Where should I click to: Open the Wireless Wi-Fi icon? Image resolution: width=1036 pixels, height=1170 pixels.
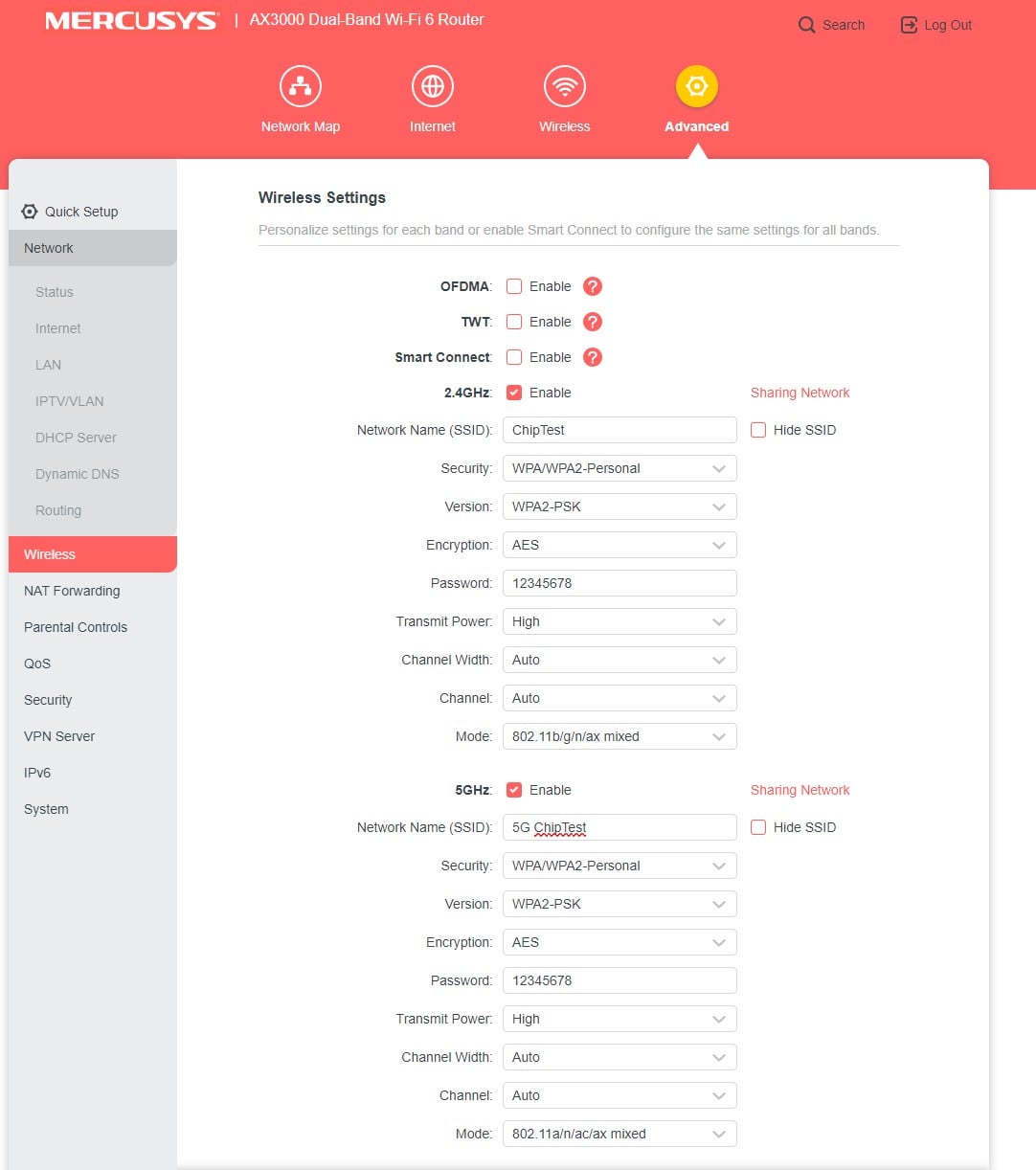pos(565,86)
